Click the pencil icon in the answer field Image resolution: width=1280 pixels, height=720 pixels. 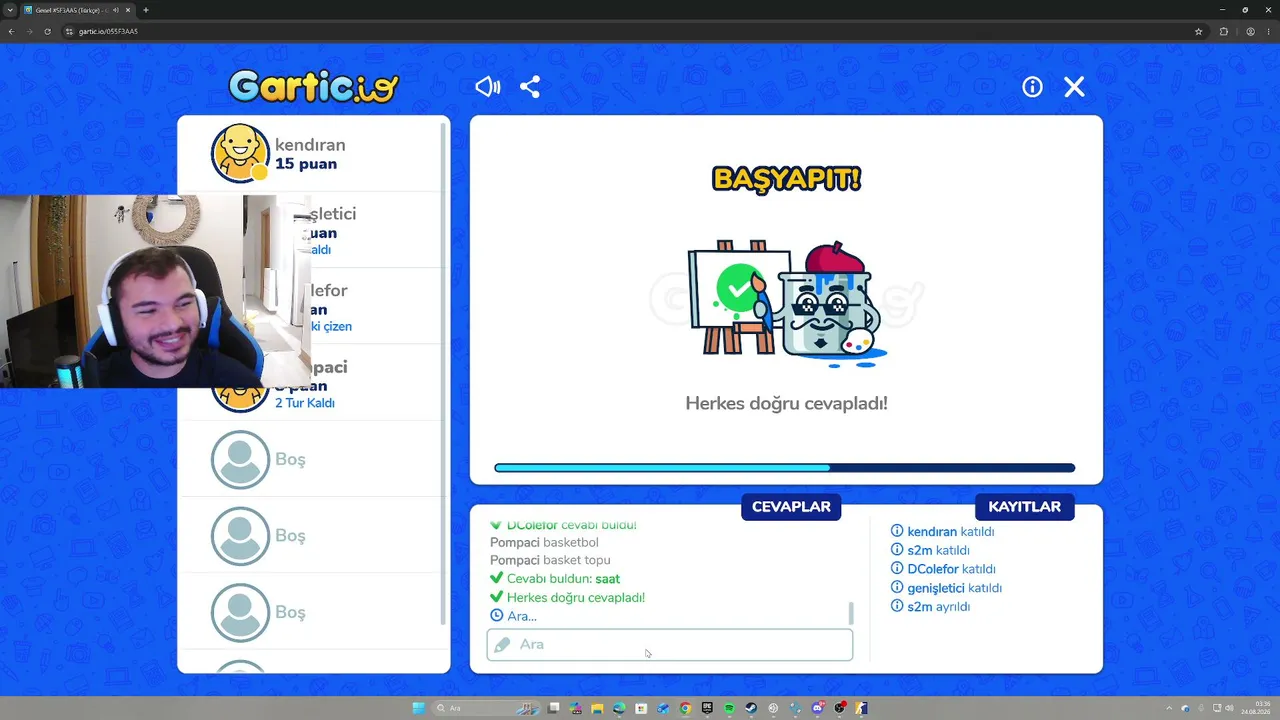click(x=502, y=644)
